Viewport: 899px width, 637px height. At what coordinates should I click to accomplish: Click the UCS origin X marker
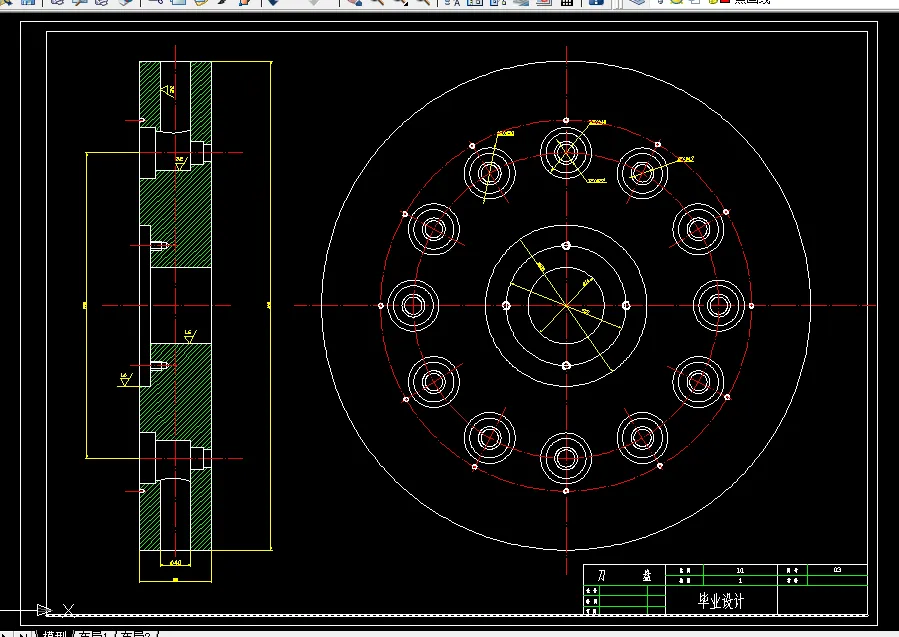(x=68, y=610)
